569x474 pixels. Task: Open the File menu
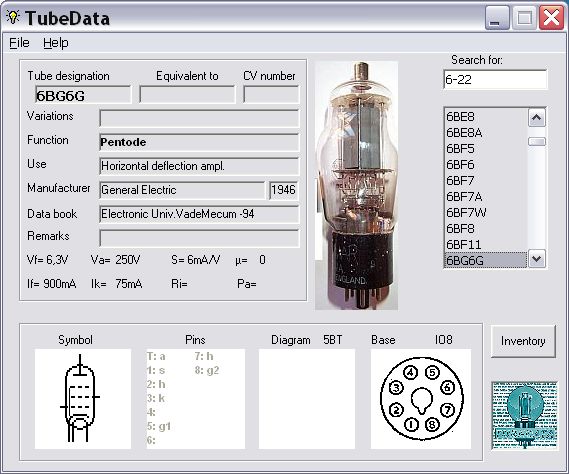click(x=19, y=43)
